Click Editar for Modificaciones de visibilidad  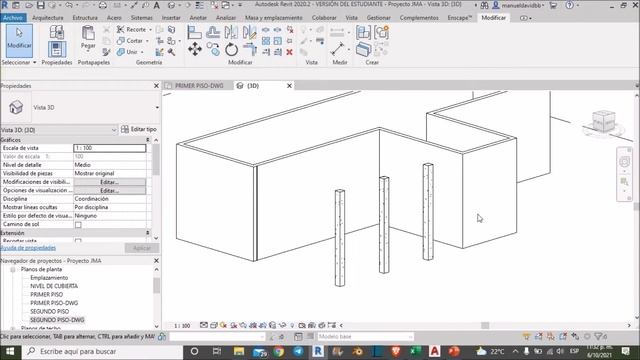[x=109, y=182]
